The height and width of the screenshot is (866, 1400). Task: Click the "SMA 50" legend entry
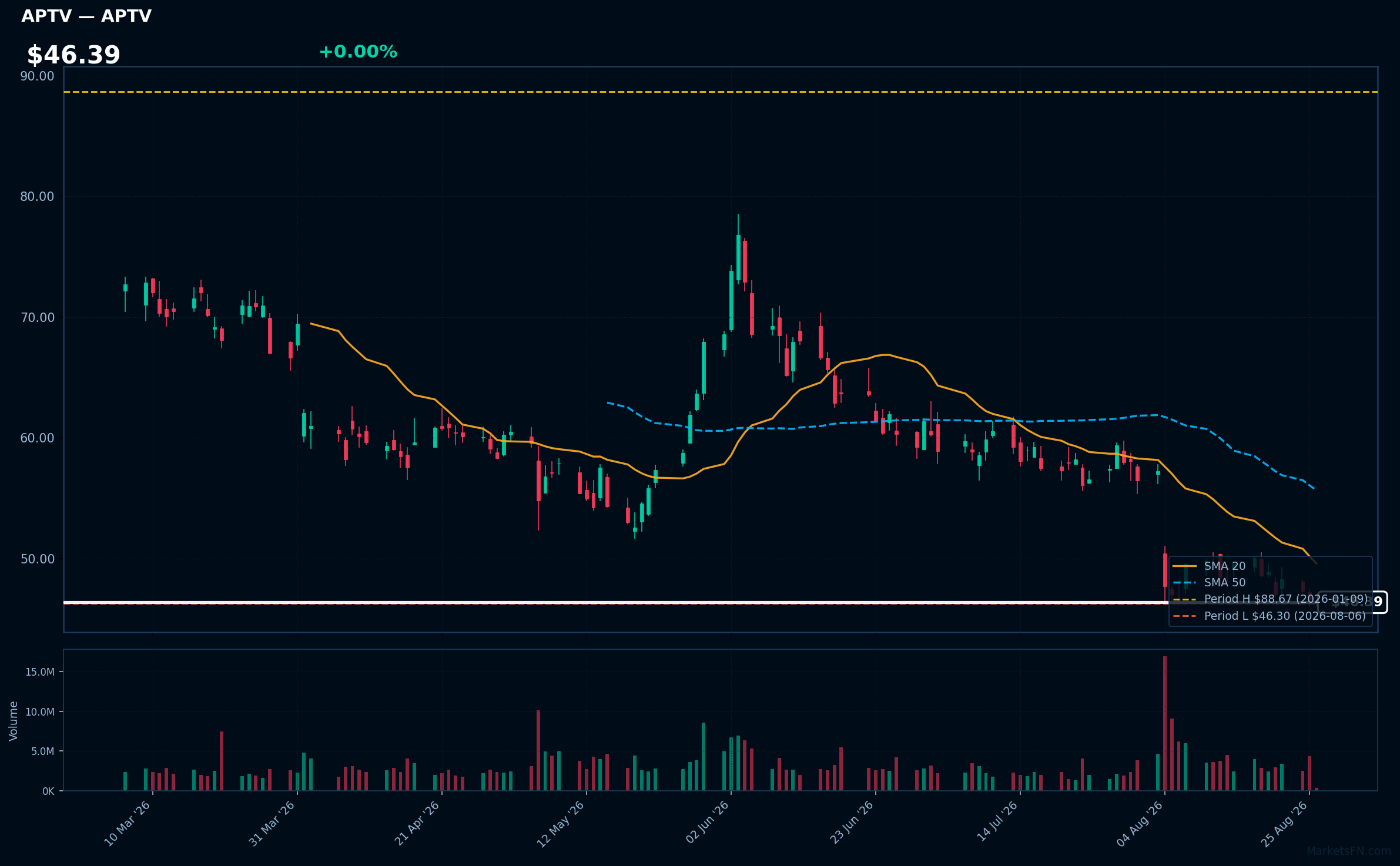1225,583
